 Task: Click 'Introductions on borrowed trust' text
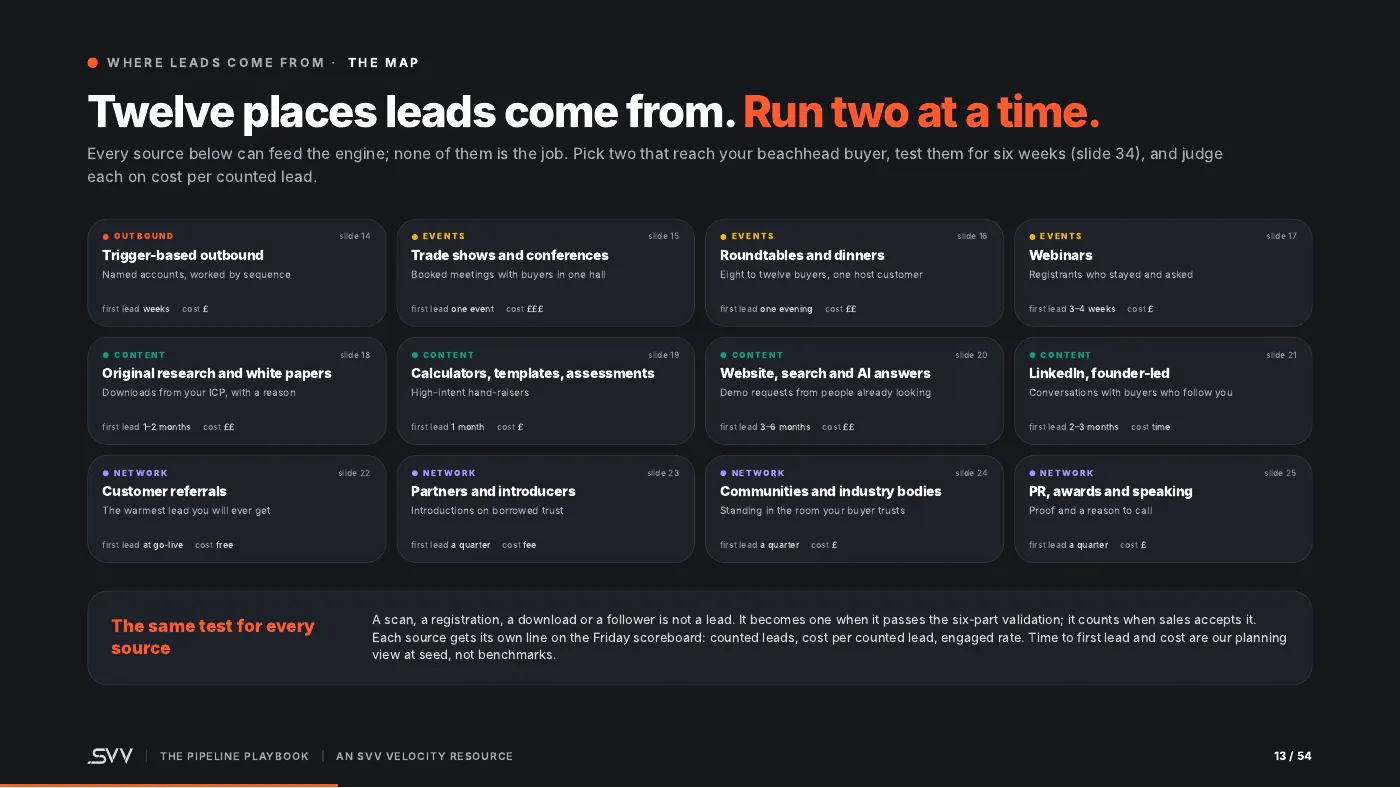click(487, 511)
